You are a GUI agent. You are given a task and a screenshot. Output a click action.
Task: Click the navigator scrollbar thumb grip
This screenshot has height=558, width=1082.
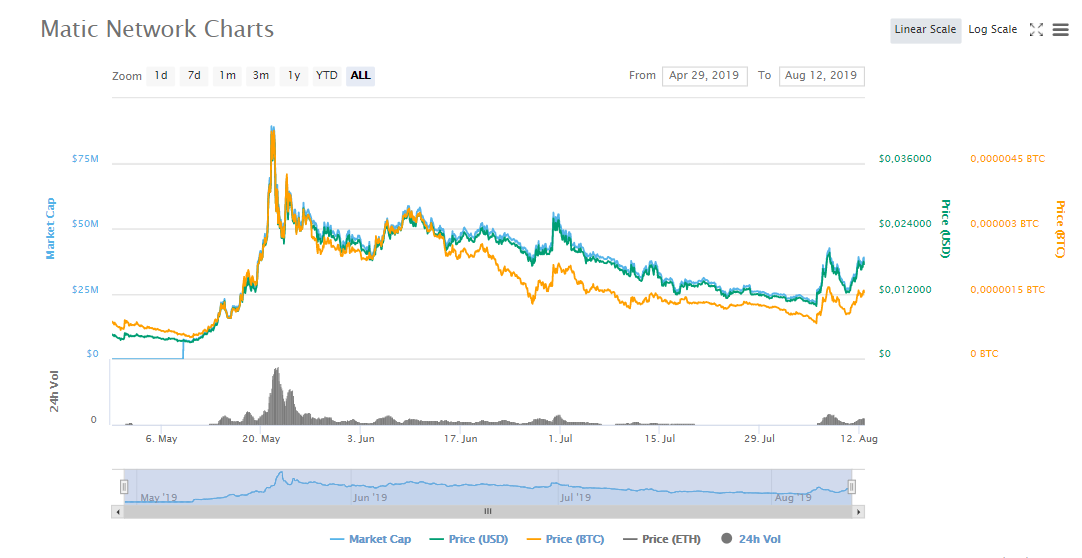pos(488,512)
